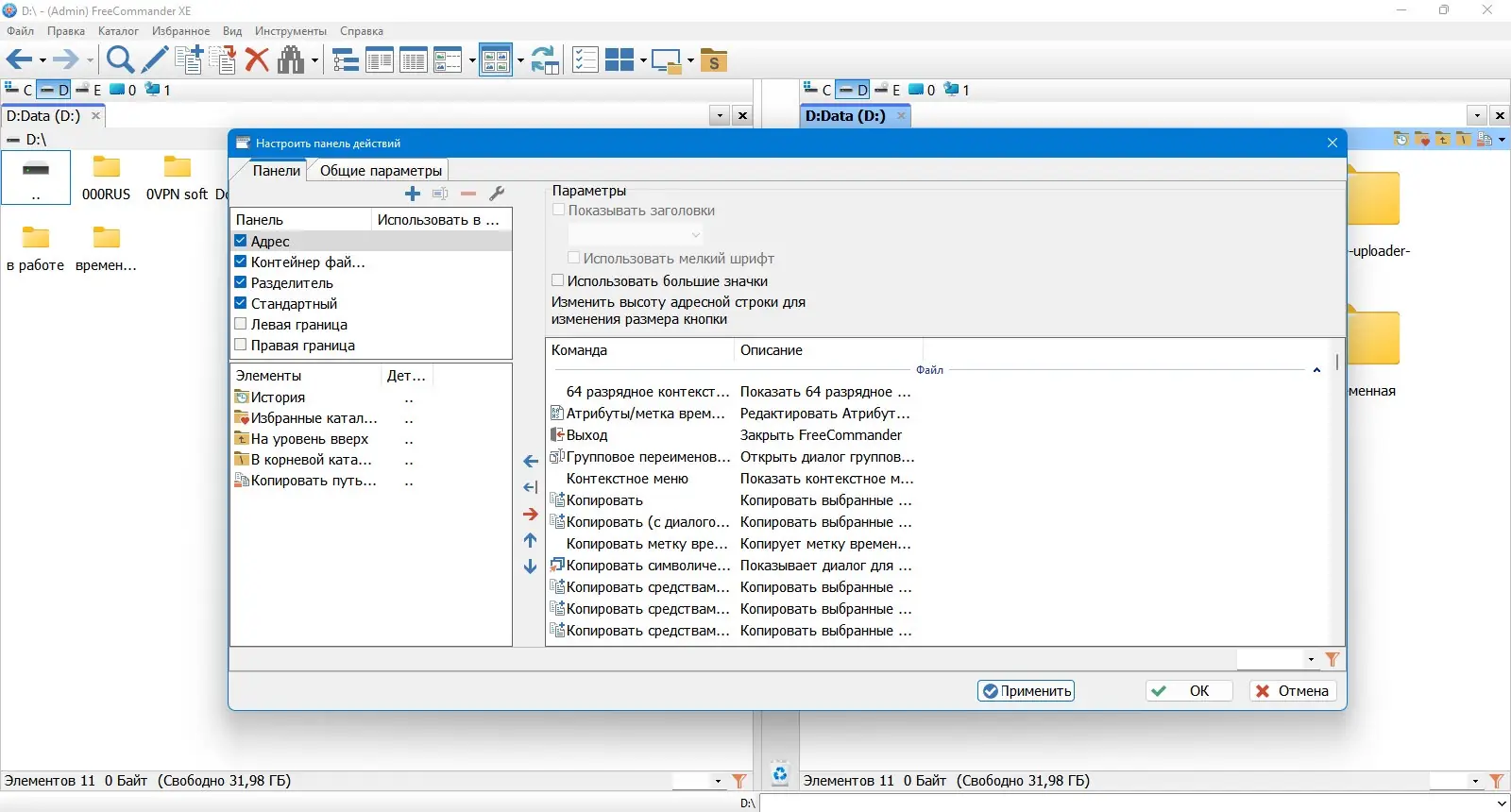Viewport: 1511px width, 812px height.
Task: Click the synchronize folders toolbar icon
Action: (x=544, y=60)
